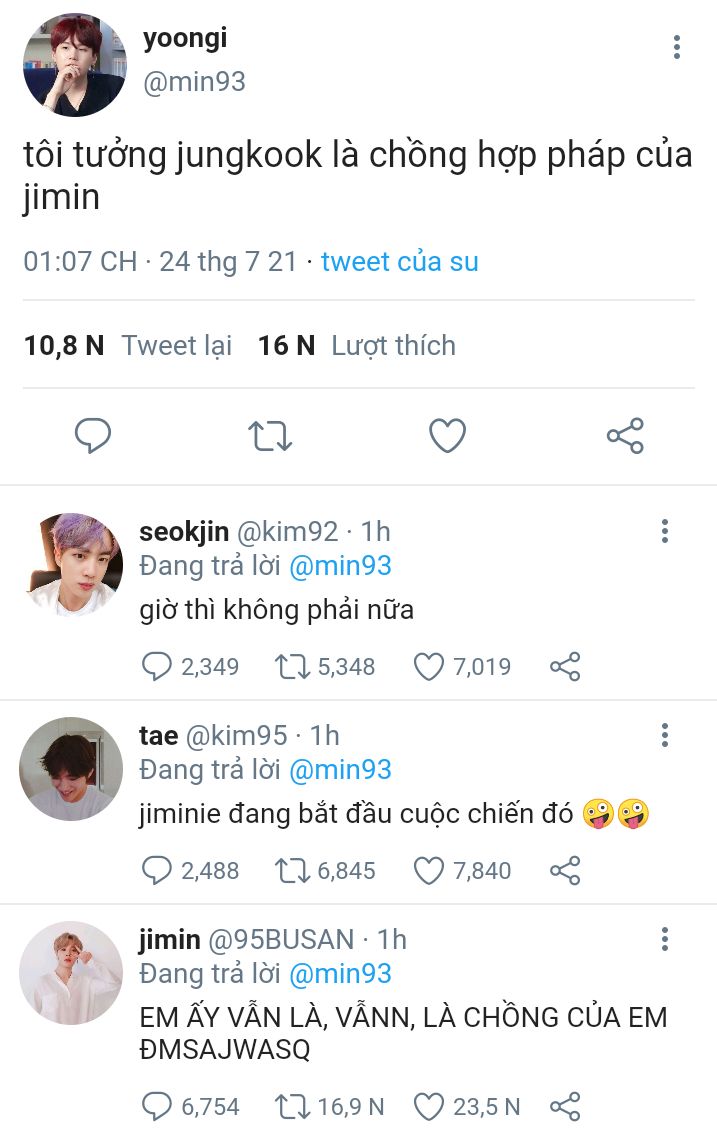Image resolution: width=717 pixels, height=1135 pixels.
Task: Open @min93 mention in jimin's reply
Action: (x=340, y=974)
